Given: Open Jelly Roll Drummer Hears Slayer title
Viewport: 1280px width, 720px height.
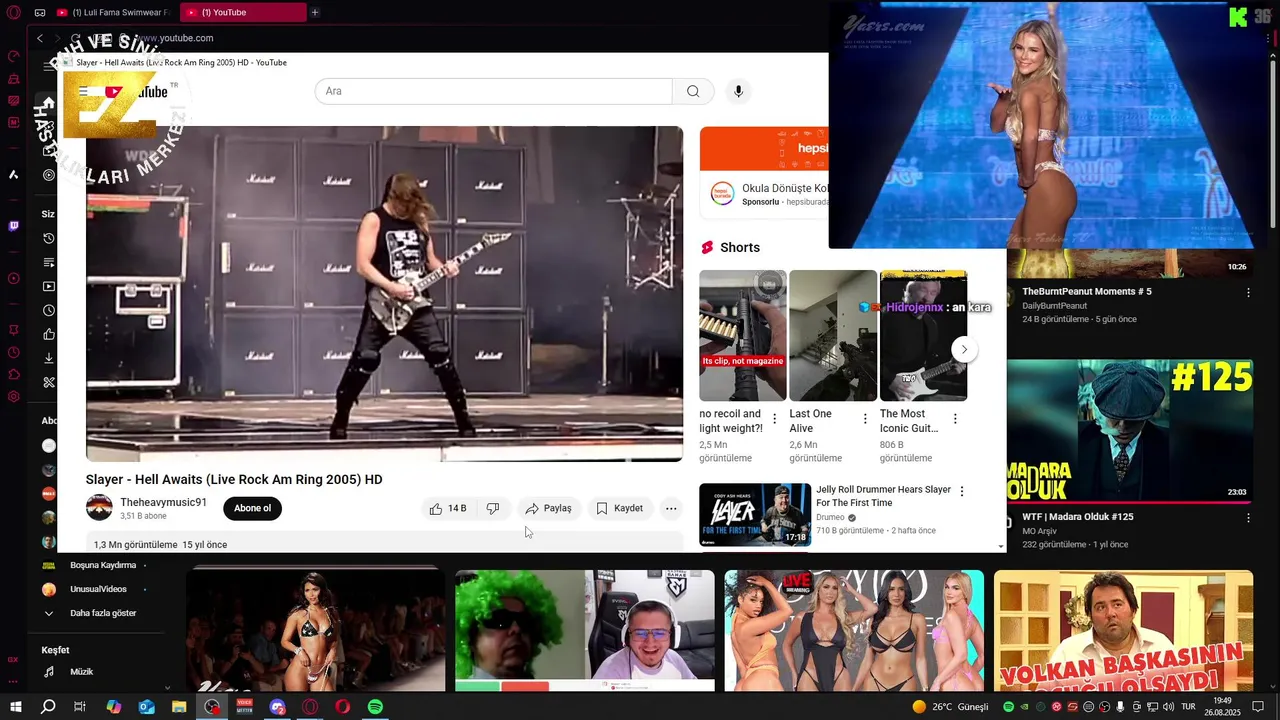Looking at the screenshot, I should pyautogui.click(x=883, y=496).
